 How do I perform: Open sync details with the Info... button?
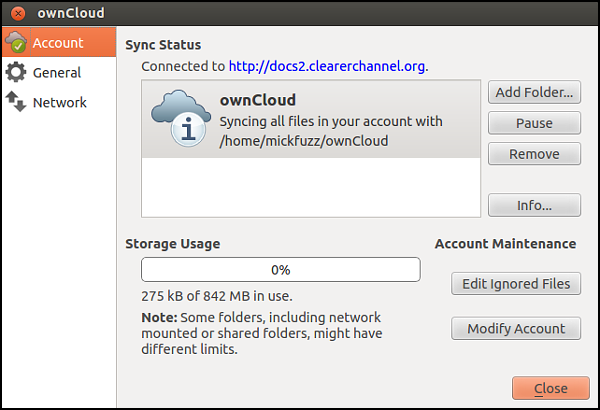pos(534,205)
